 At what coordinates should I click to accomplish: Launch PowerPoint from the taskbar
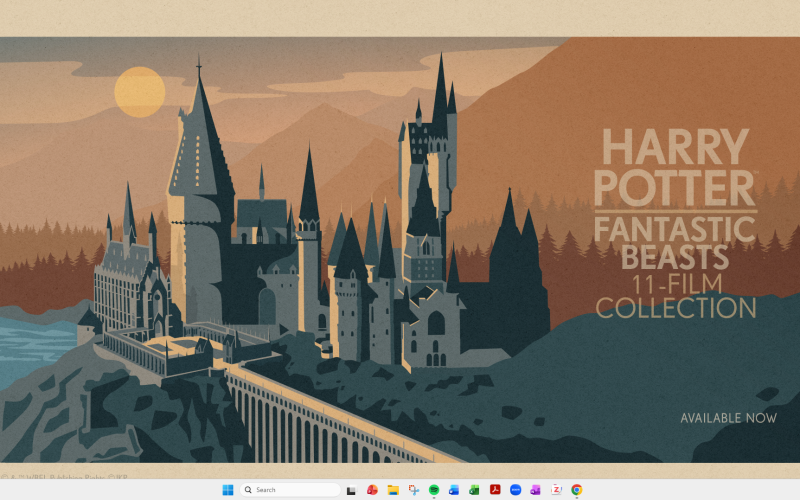tap(372, 490)
